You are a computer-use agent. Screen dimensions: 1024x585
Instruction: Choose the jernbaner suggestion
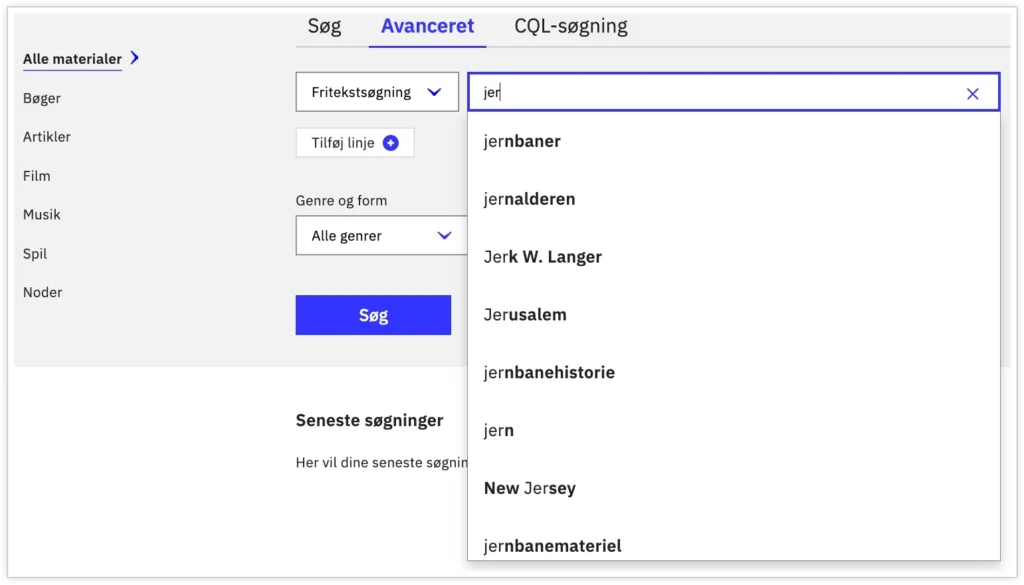coord(522,141)
